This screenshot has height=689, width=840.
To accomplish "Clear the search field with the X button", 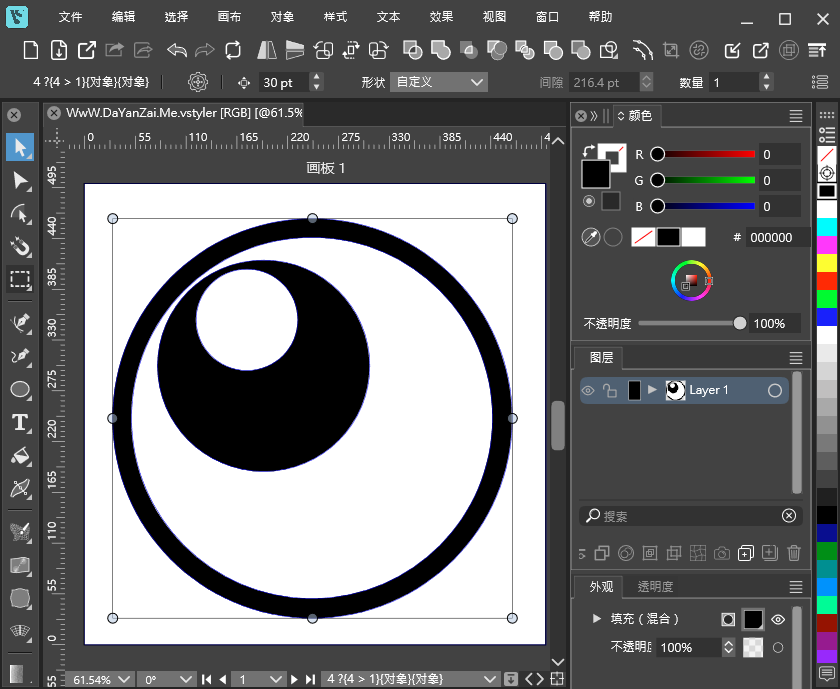I will pos(789,515).
